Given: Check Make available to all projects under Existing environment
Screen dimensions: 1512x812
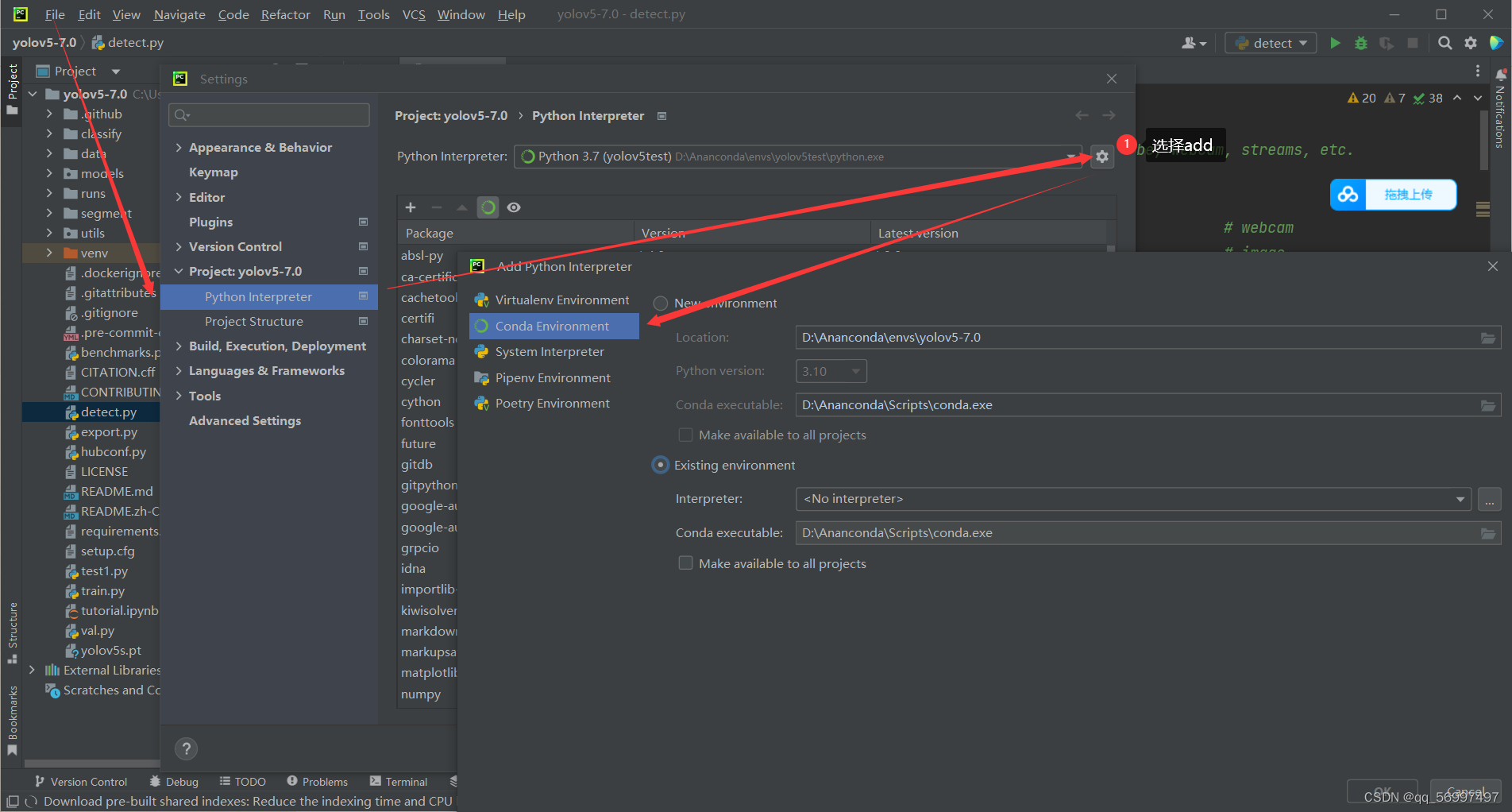Looking at the screenshot, I should (x=685, y=563).
